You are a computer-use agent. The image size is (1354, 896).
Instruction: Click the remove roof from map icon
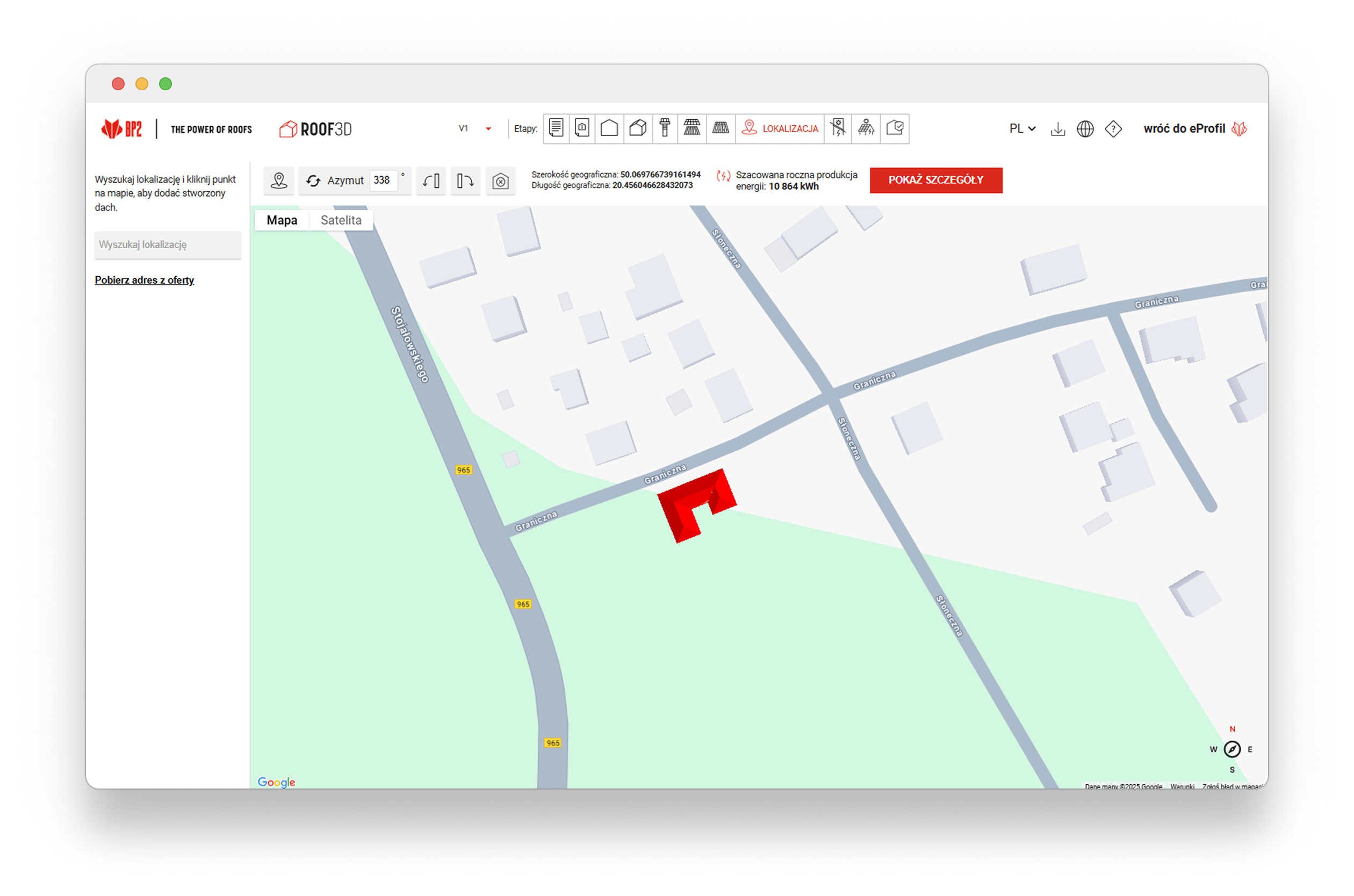pos(500,181)
